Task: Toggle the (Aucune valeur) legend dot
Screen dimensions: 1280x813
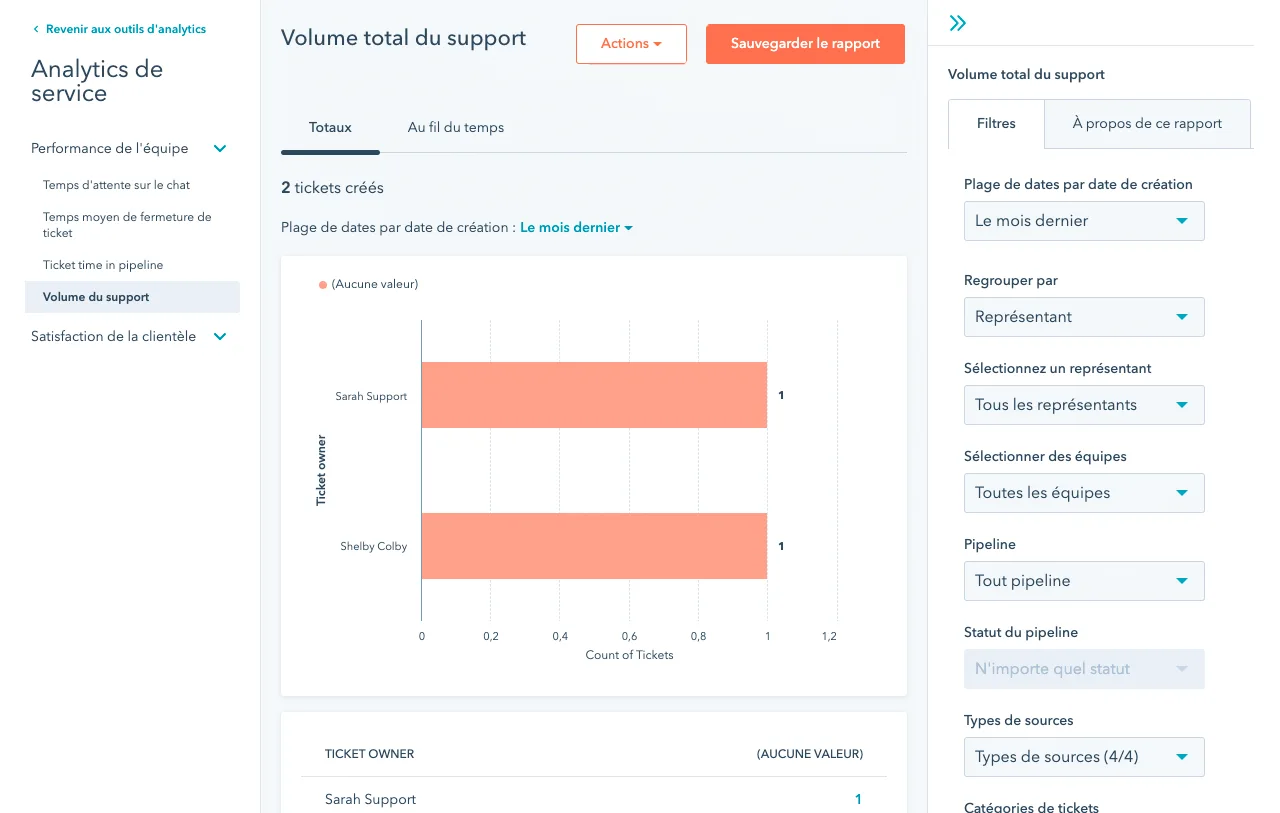Action: [323, 285]
